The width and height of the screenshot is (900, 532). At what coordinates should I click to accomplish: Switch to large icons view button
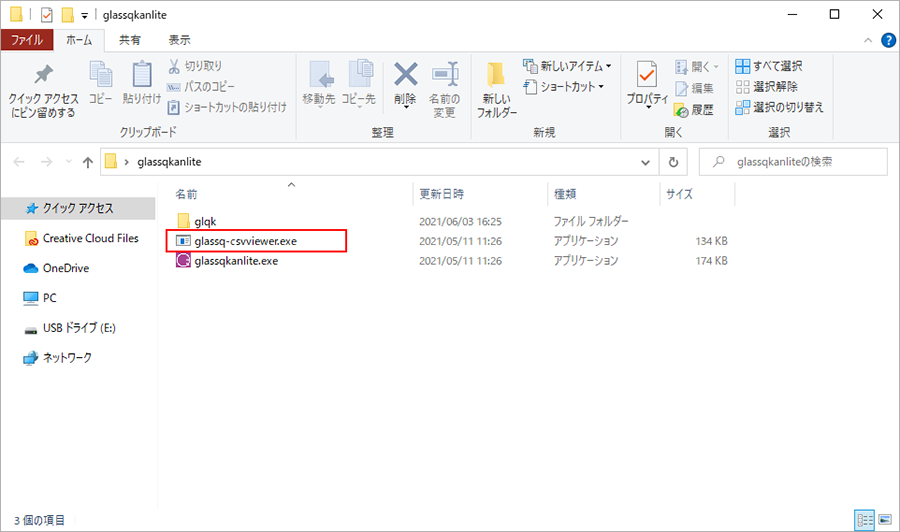click(885, 521)
